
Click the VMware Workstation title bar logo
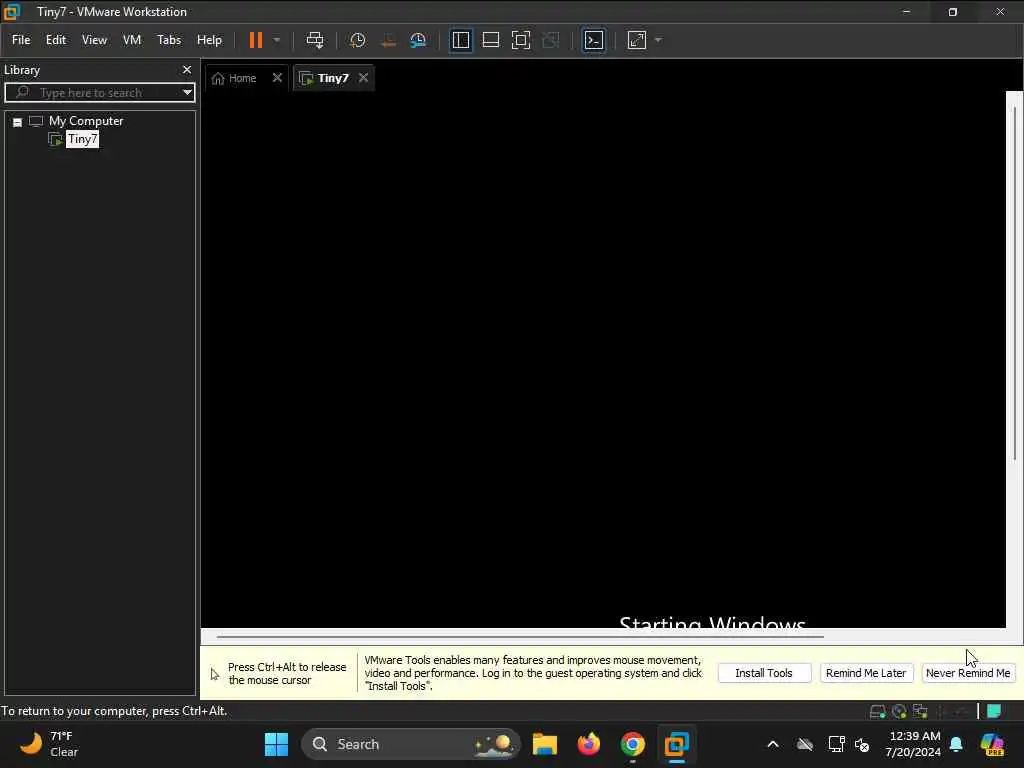point(12,12)
